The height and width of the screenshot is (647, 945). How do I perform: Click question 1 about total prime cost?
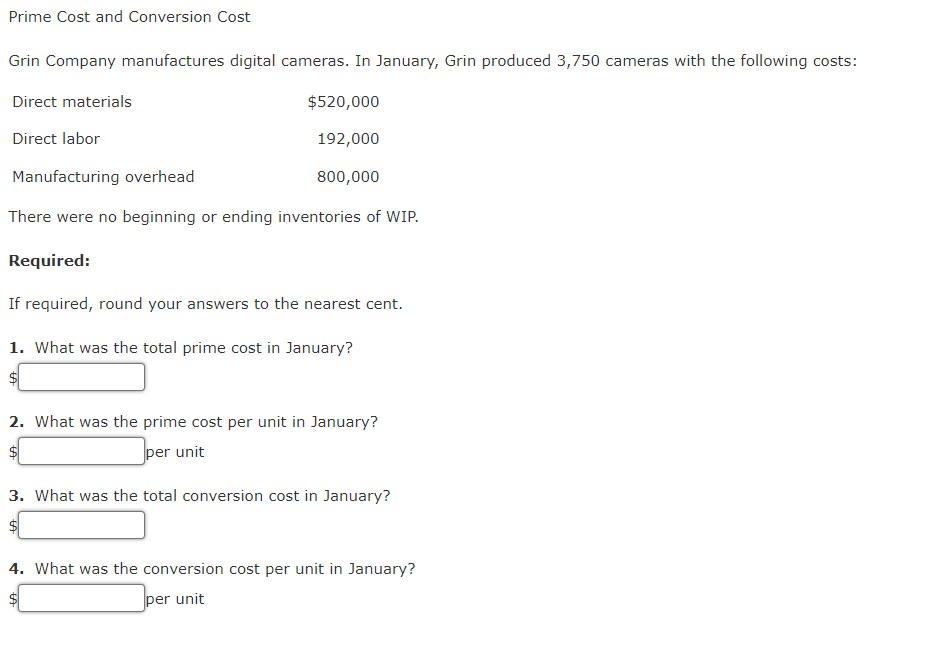[x=181, y=348]
